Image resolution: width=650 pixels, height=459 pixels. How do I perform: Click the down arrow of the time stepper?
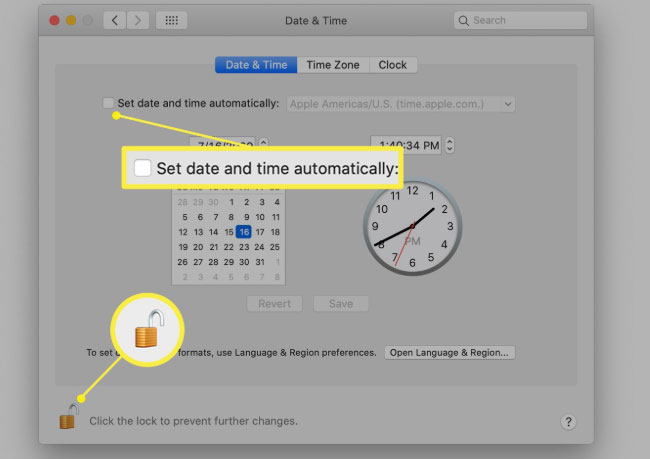tap(449, 149)
